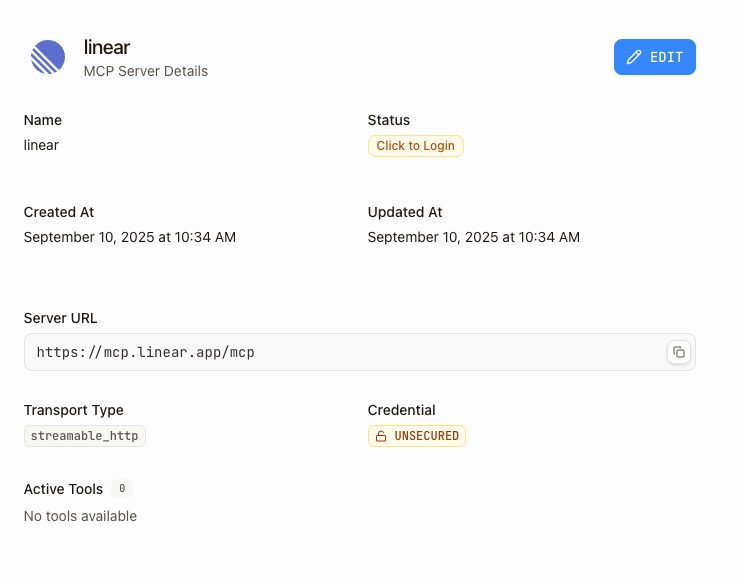Click the Credential section label
The width and height of the screenshot is (743, 577).
[402, 410]
